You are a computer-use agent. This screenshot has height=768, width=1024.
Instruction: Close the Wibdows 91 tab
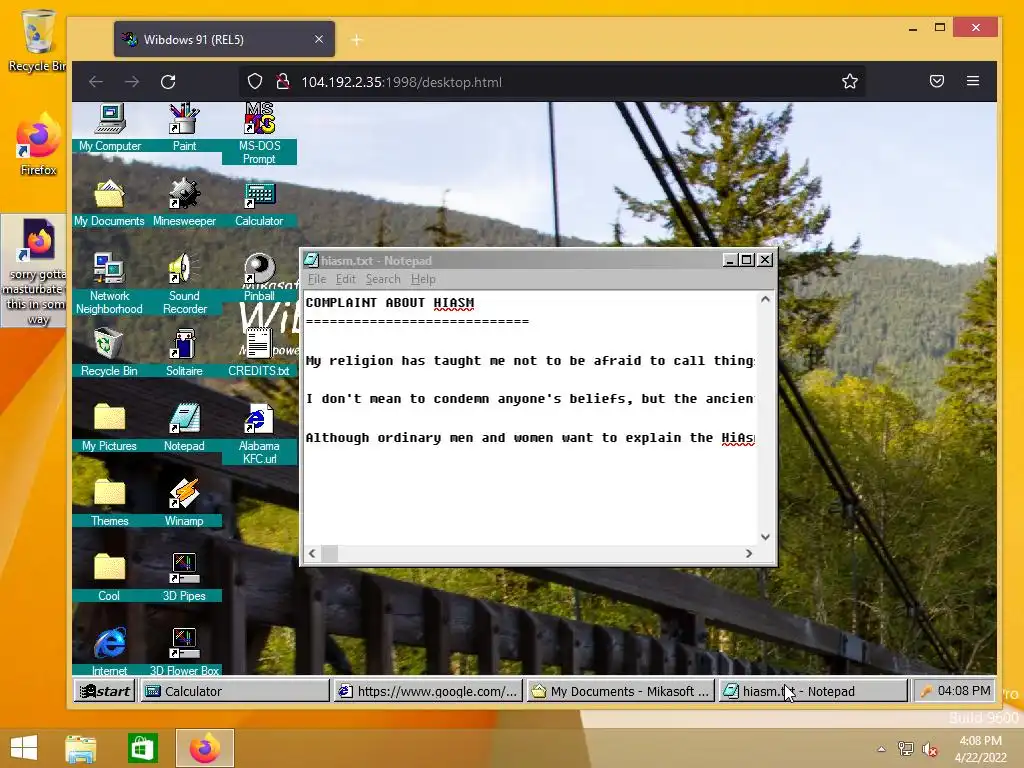319,39
